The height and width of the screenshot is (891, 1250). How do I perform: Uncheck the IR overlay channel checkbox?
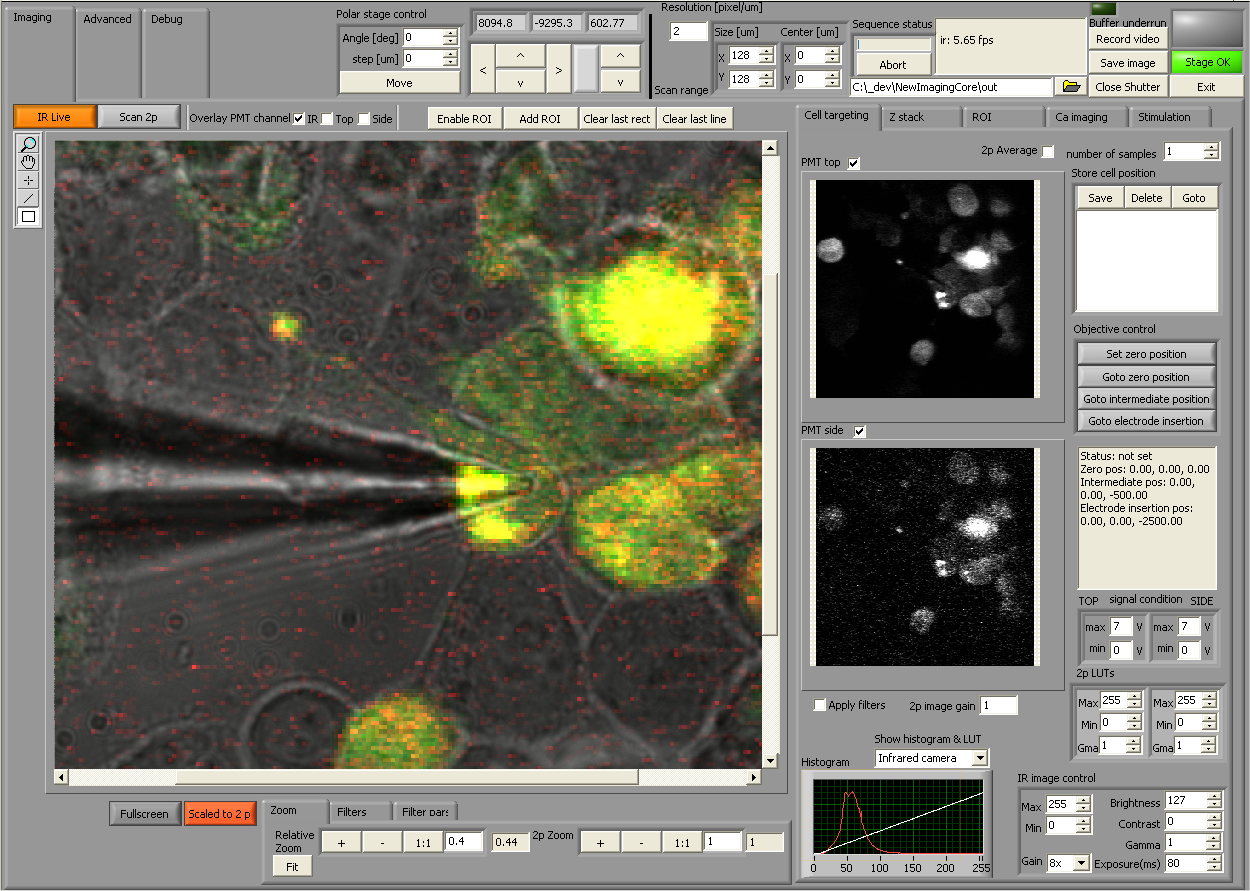point(299,119)
